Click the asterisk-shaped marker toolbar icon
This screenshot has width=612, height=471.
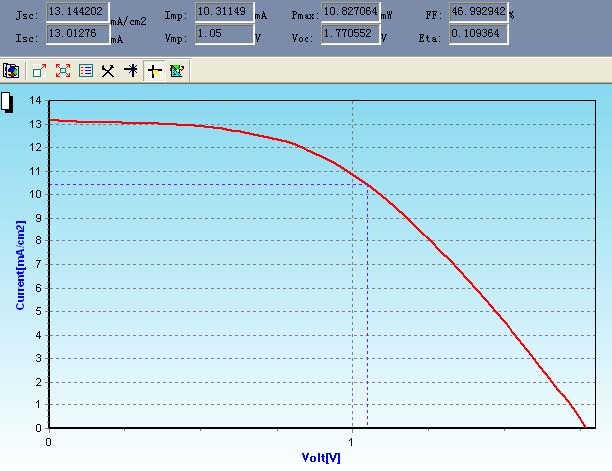tap(131, 71)
